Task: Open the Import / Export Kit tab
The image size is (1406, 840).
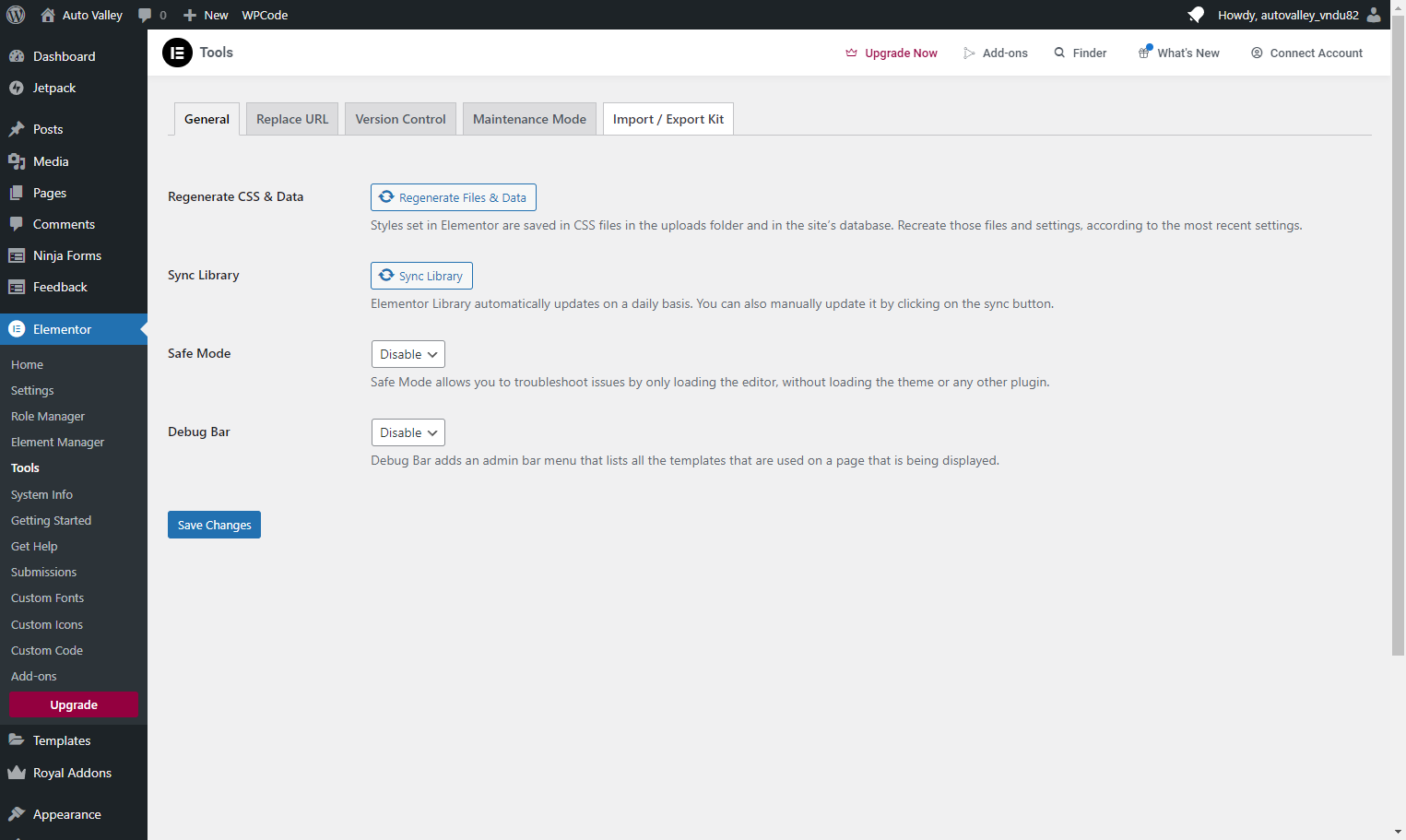Action: tap(668, 119)
